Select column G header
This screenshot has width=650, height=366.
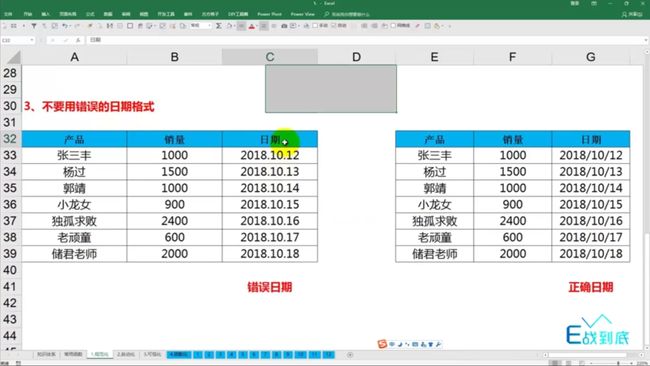tap(591, 57)
